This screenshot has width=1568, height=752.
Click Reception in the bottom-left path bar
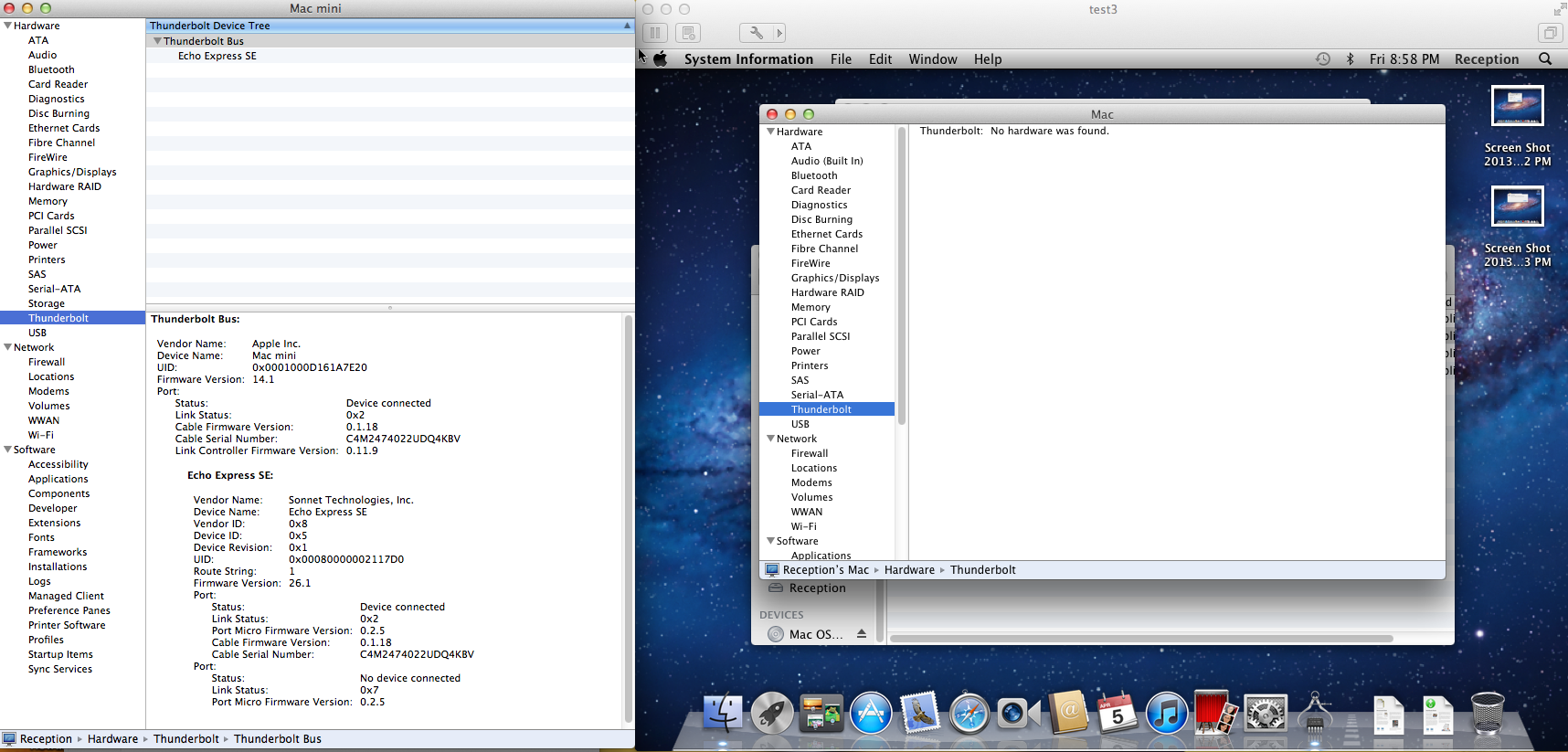tap(46, 739)
